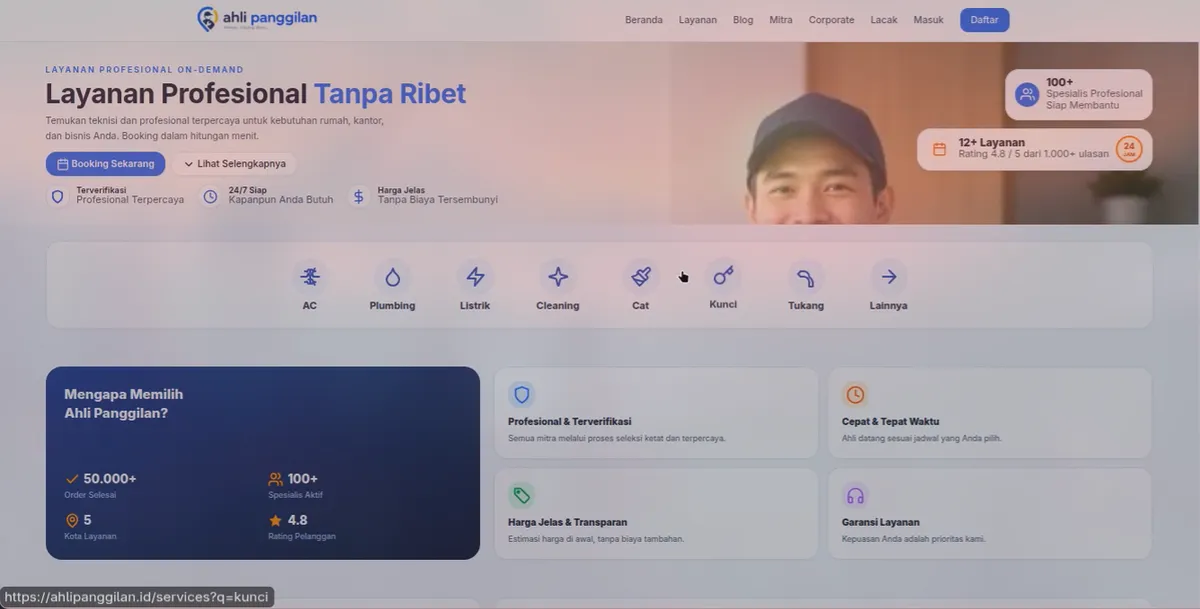Click the Layanan Profesional Tanpa Ribet heading
Screen dimensions: 1200x609
256,94
